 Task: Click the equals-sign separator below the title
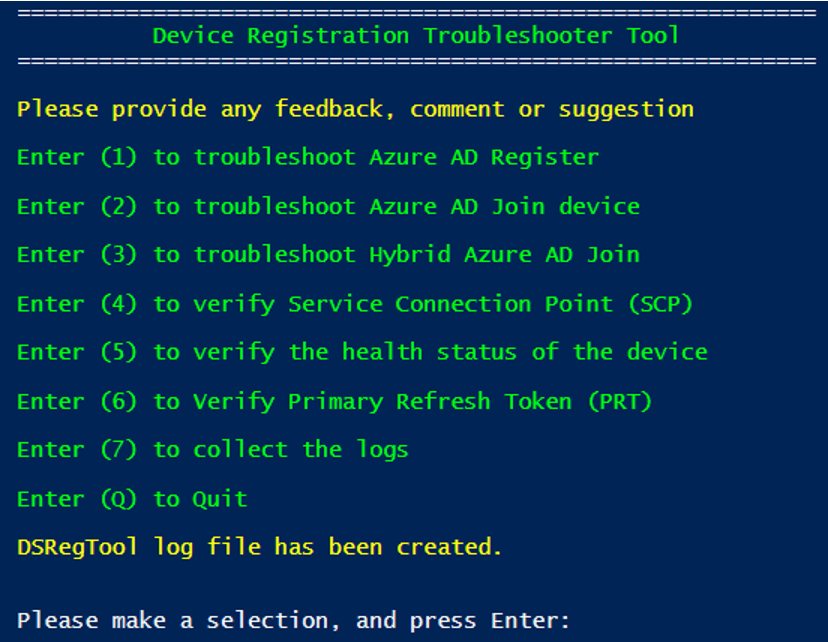click(x=415, y=61)
